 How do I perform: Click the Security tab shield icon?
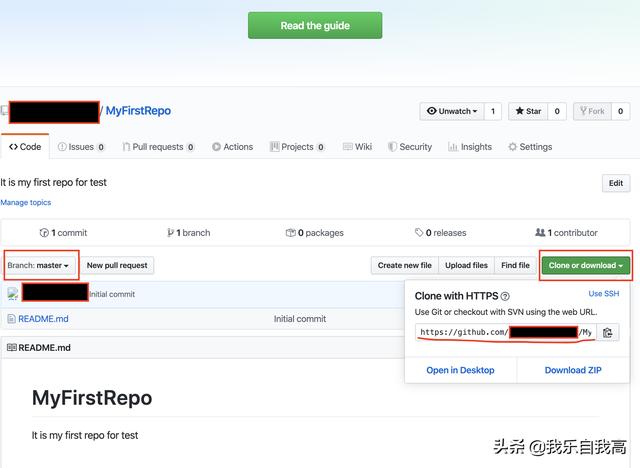click(x=392, y=147)
